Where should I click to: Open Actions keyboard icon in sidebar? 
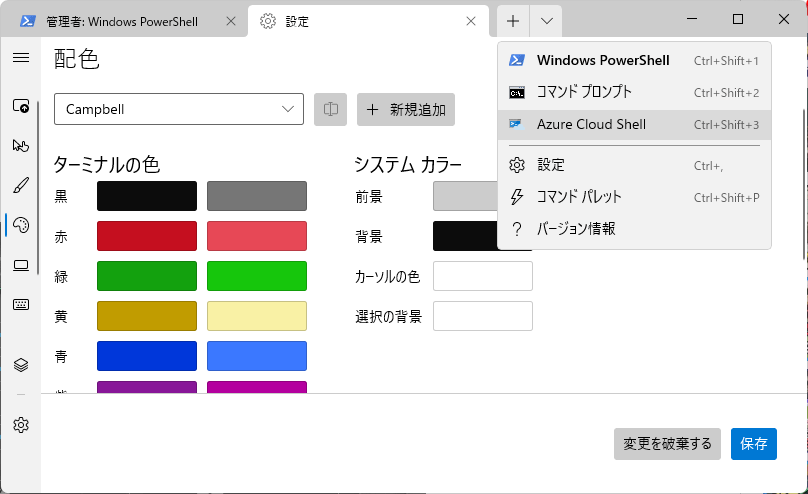pyautogui.click(x=21, y=304)
